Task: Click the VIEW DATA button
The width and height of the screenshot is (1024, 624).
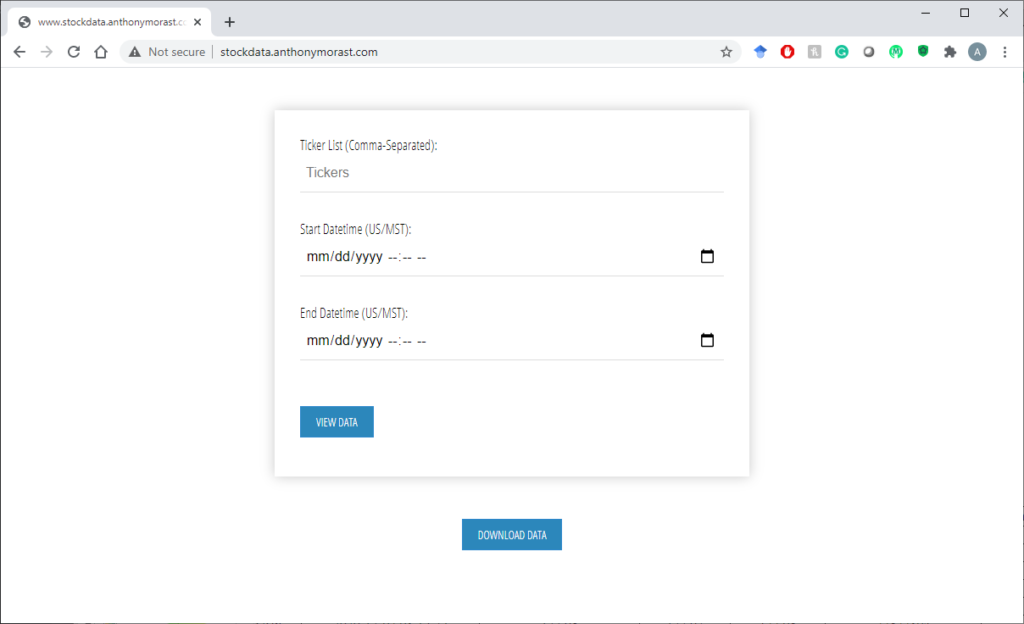Action: point(337,422)
